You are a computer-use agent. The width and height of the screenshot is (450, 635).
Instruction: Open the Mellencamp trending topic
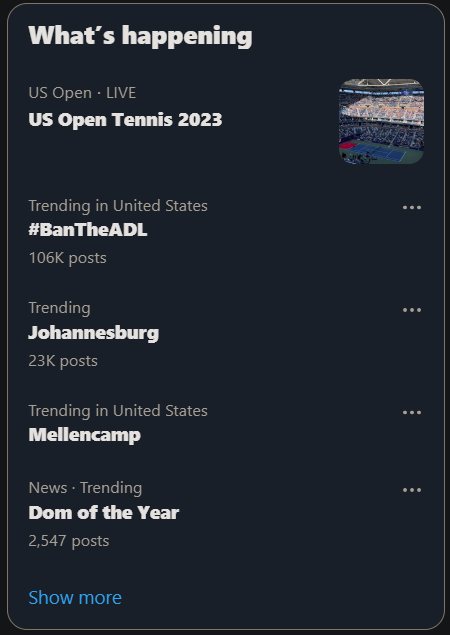click(85, 435)
